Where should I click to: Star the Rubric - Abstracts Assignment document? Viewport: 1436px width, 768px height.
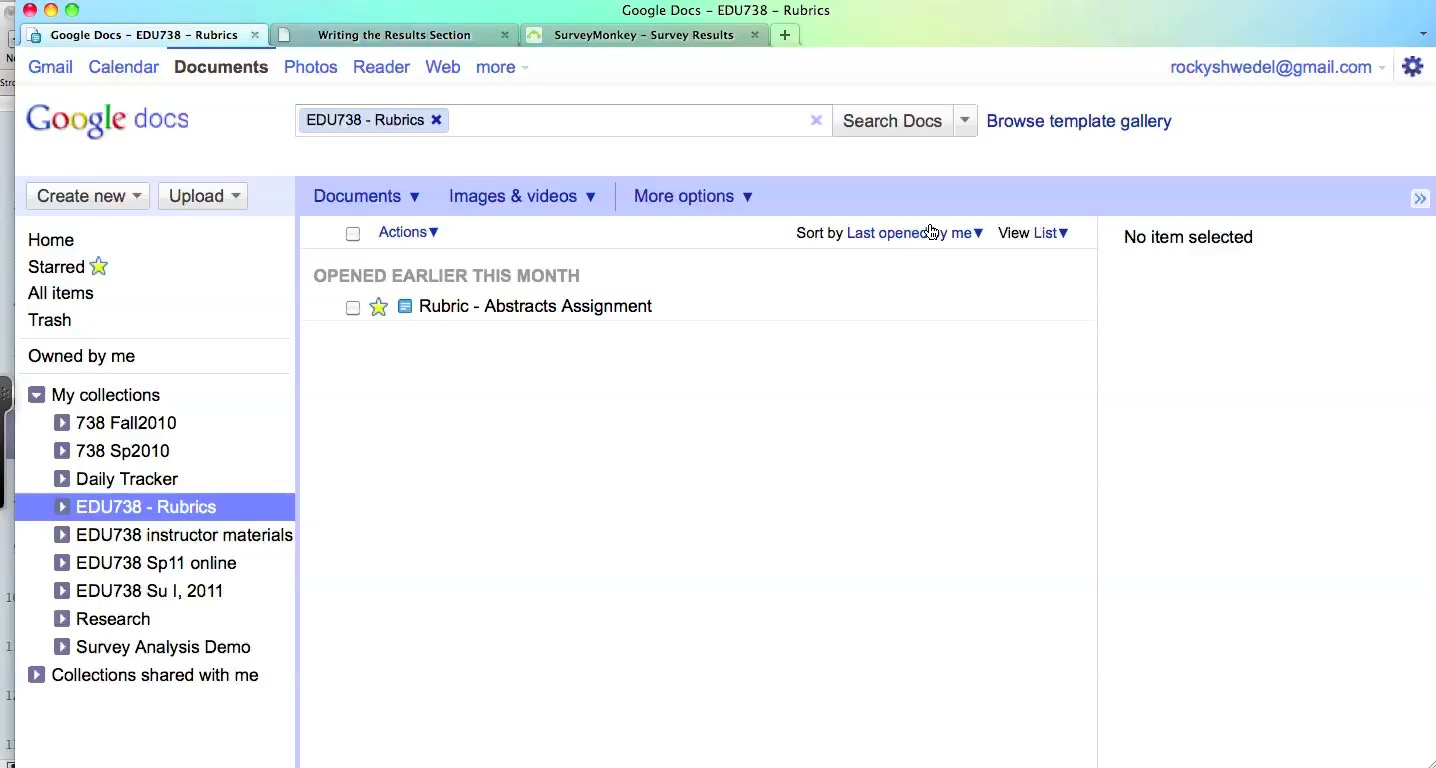click(x=378, y=307)
